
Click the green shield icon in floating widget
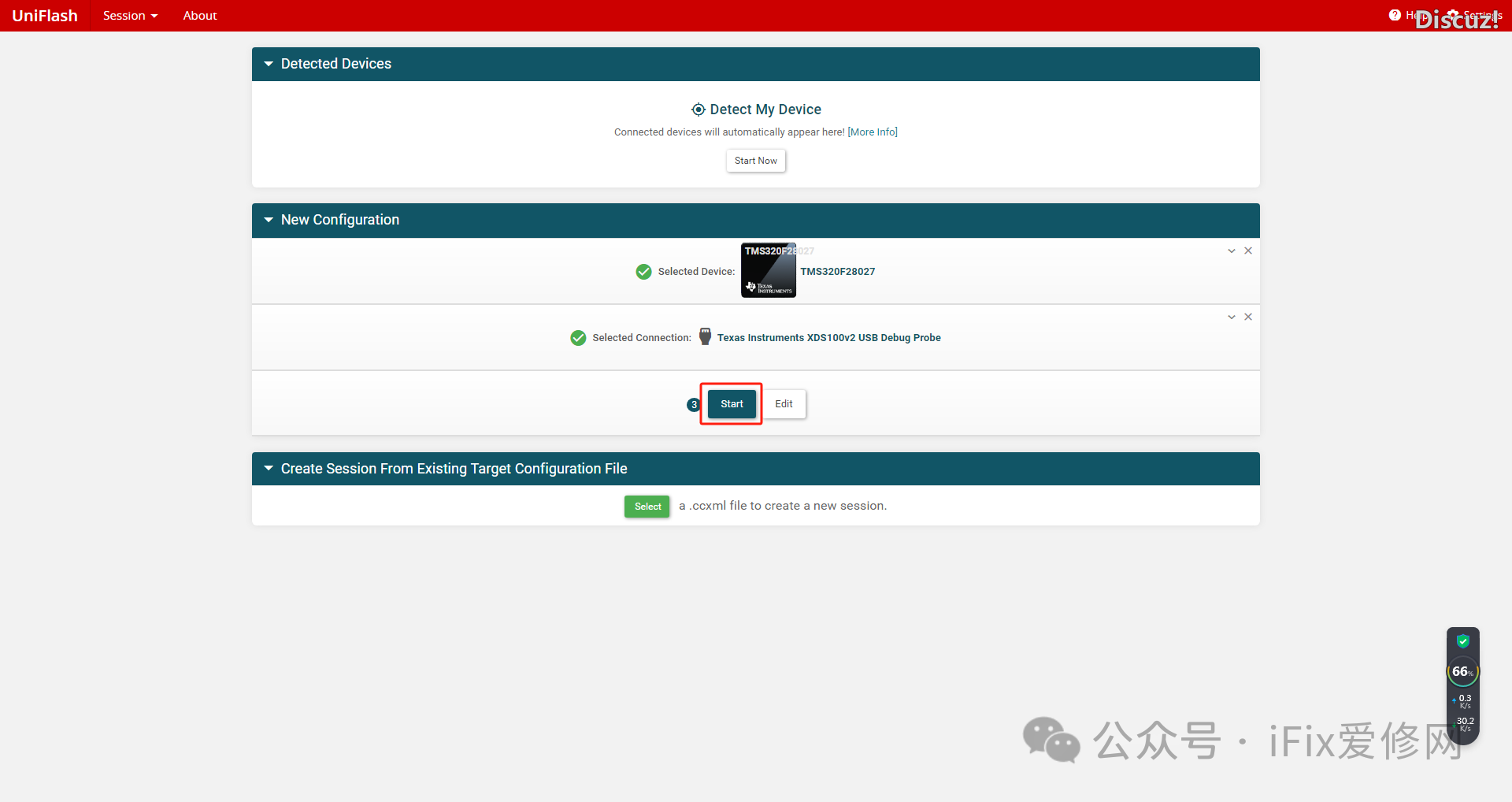[1462, 641]
